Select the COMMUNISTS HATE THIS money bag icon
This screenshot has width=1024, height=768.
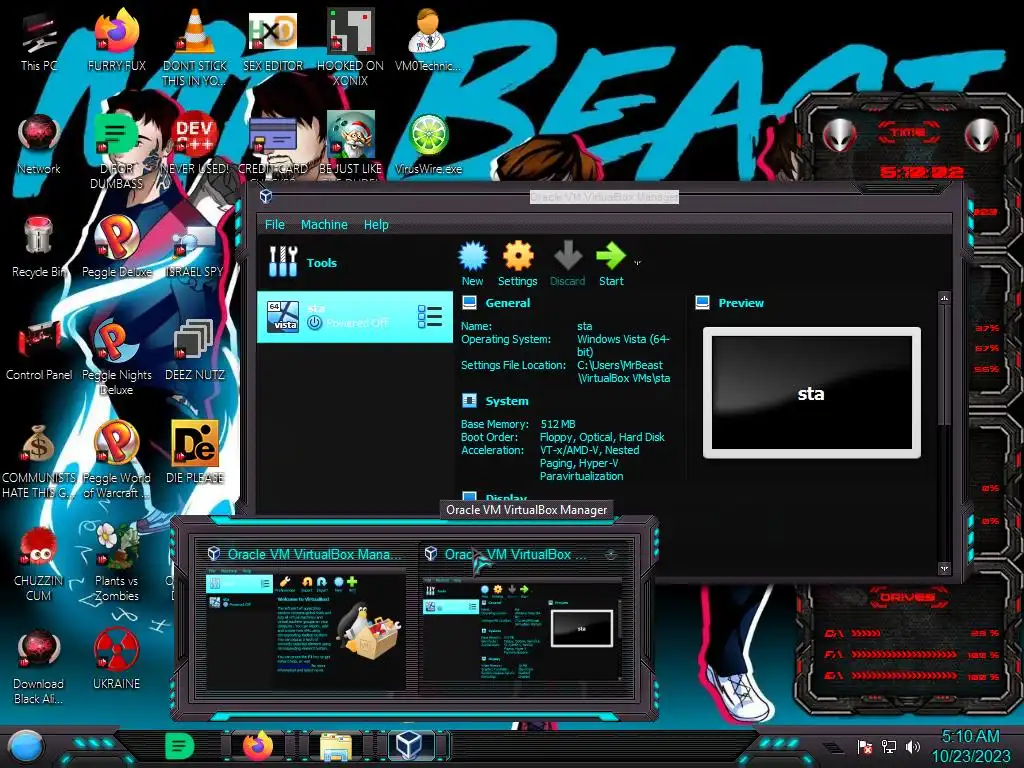click(39, 461)
